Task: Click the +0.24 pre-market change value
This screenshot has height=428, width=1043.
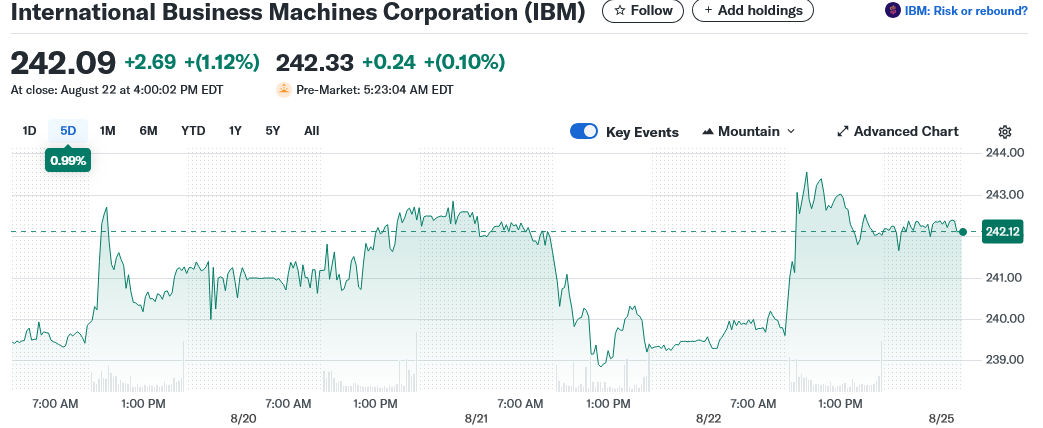Action: pyautogui.click(x=388, y=63)
